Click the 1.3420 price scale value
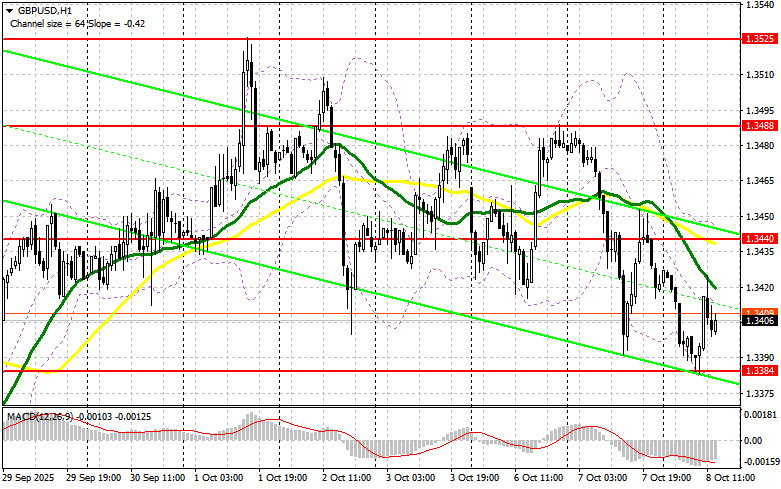 pos(760,287)
